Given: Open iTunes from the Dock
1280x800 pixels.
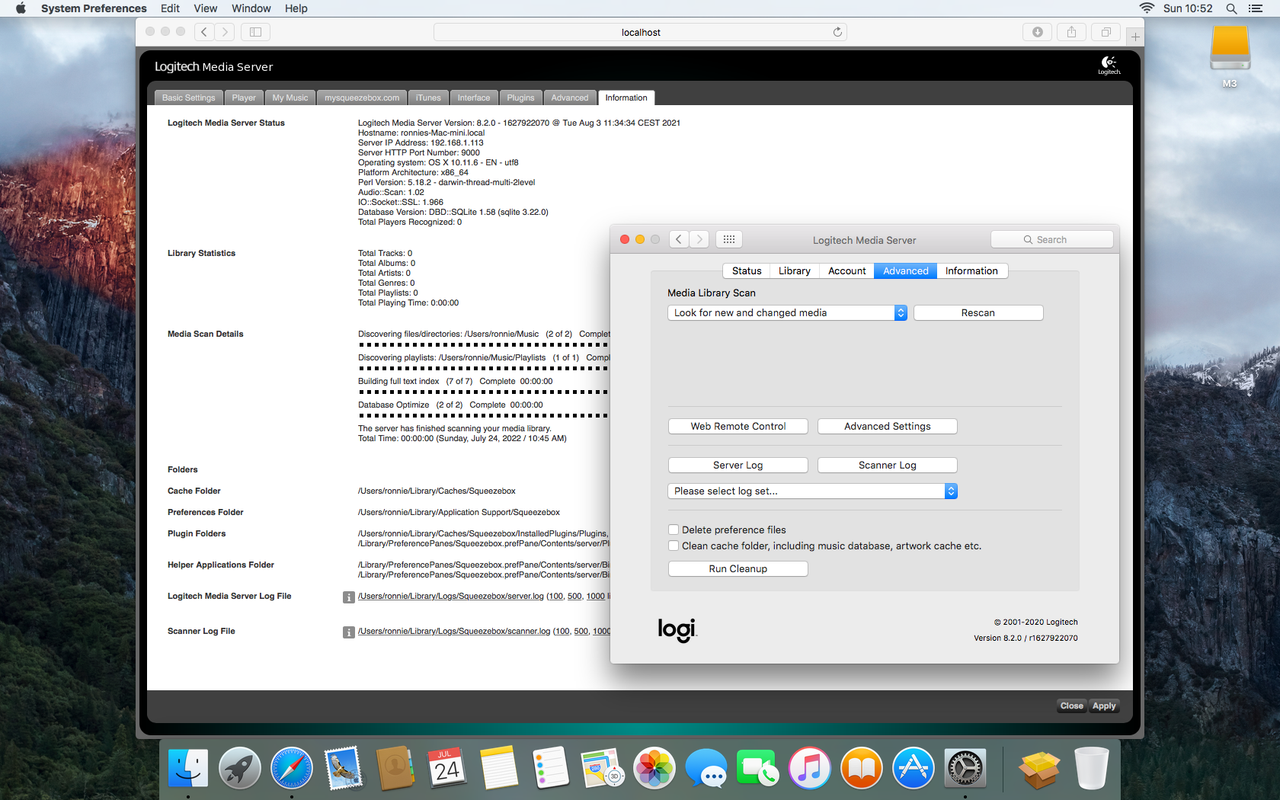Looking at the screenshot, I should 809,768.
